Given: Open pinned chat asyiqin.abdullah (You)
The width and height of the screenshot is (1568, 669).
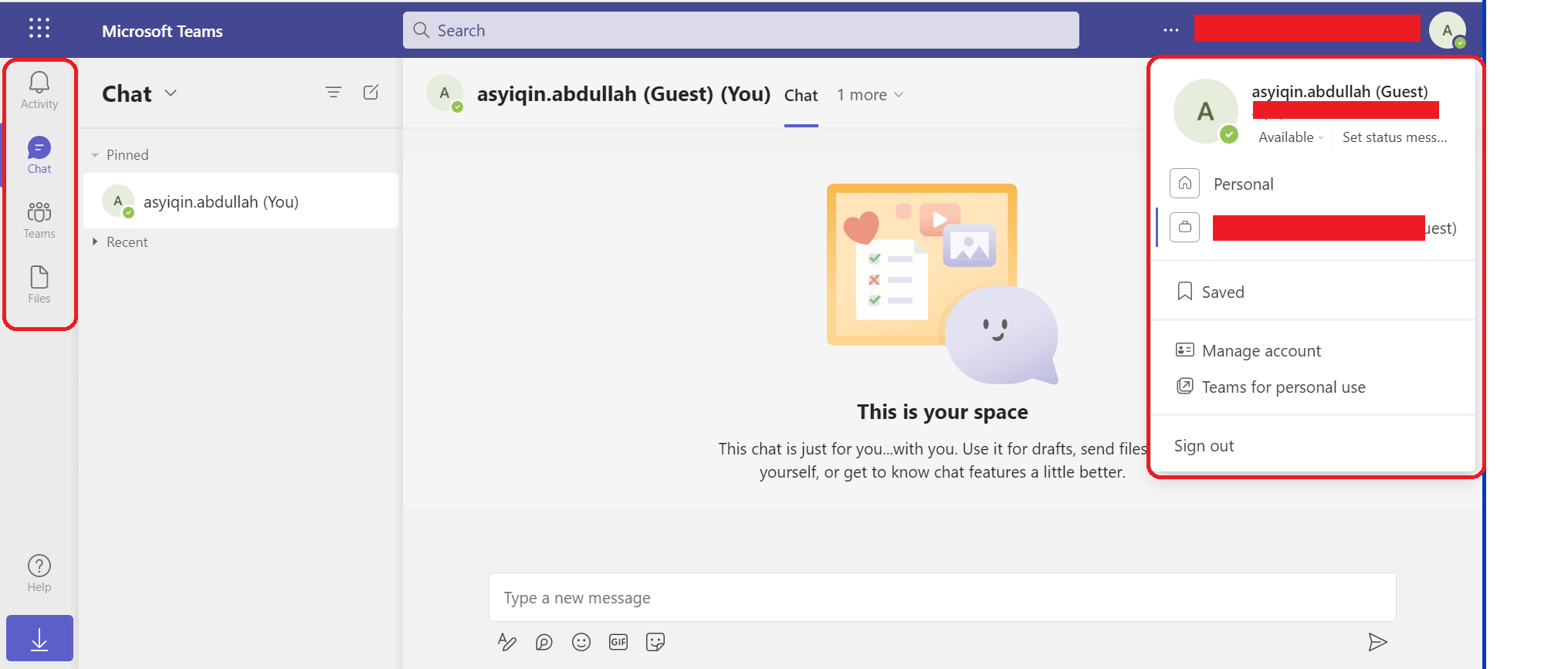Looking at the screenshot, I should [241, 201].
